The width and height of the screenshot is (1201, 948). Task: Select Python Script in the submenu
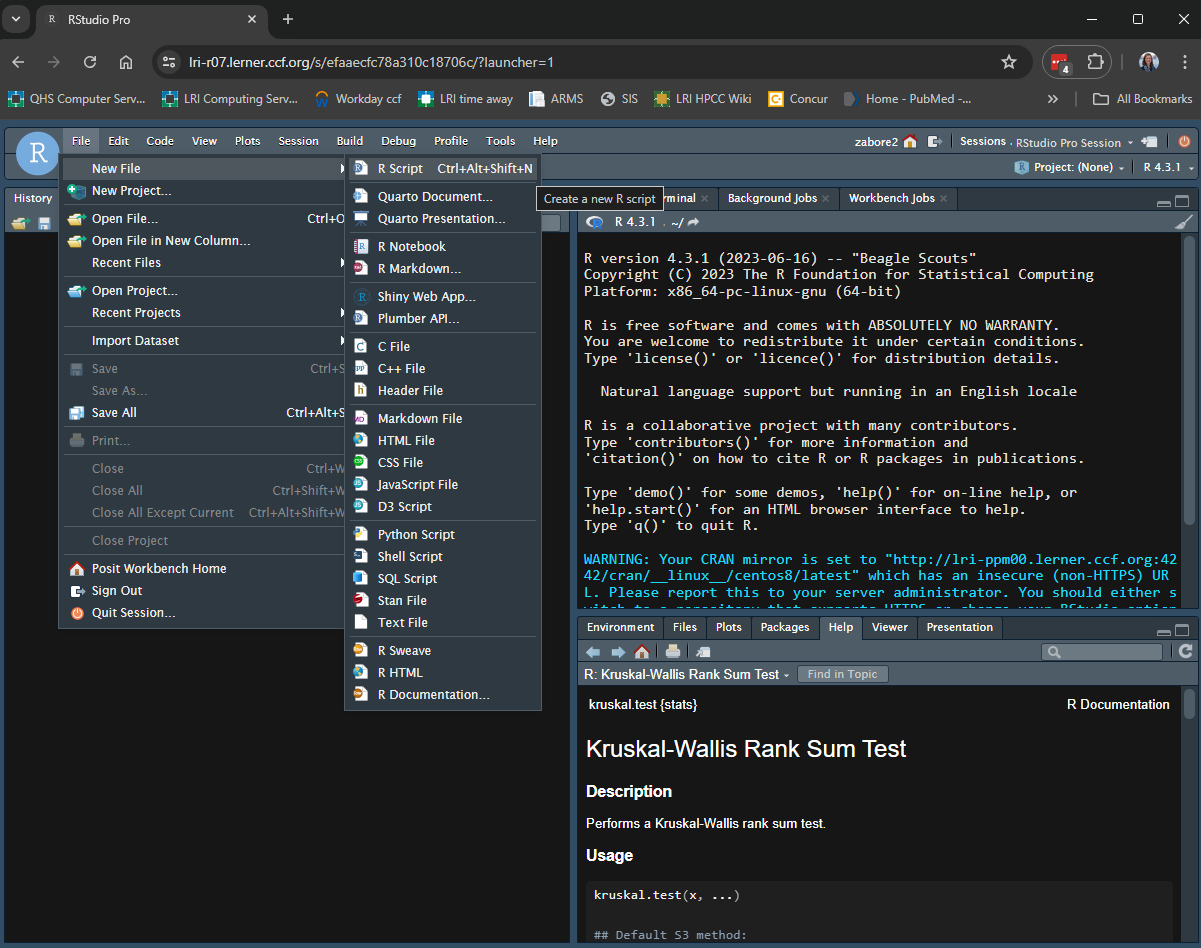point(443,534)
